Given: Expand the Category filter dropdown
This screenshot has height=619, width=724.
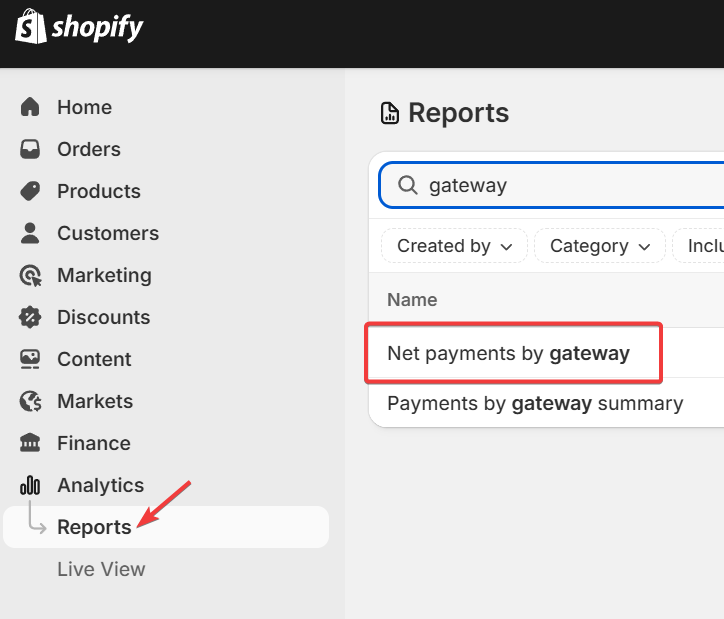Looking at the screenshot, I should [599, 246].
